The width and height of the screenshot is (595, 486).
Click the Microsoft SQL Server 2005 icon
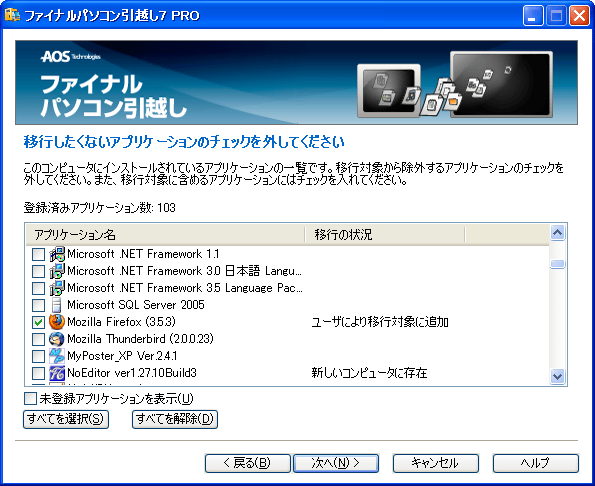pos(57,305)
